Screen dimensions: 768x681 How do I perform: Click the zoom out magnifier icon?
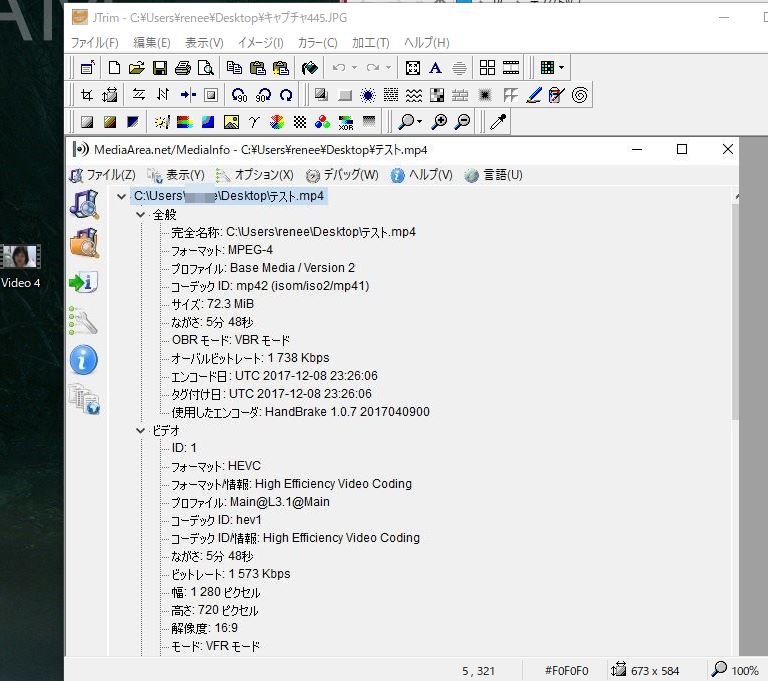(462, 122)
